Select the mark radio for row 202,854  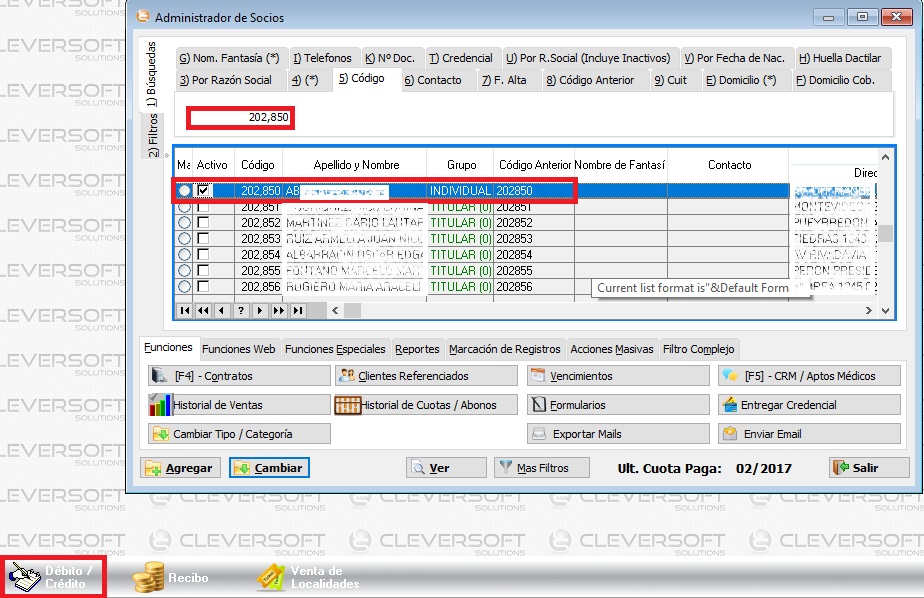point(184,255)
